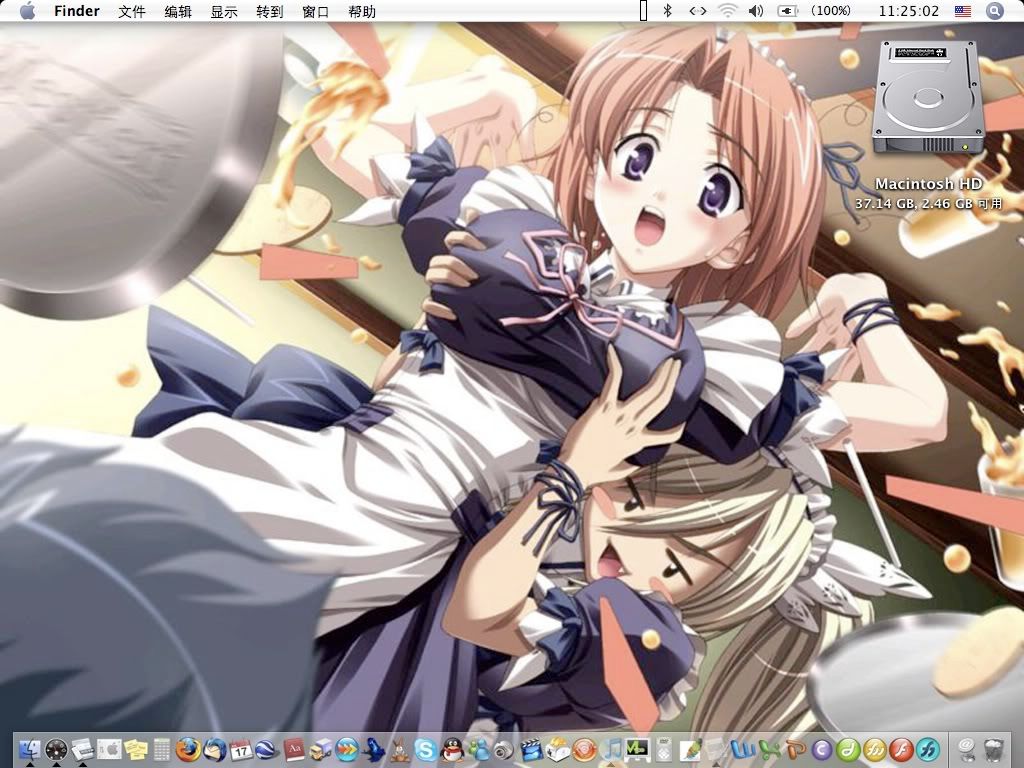
Task: Open the battery power status menu
Action: [x=788, y=11]
